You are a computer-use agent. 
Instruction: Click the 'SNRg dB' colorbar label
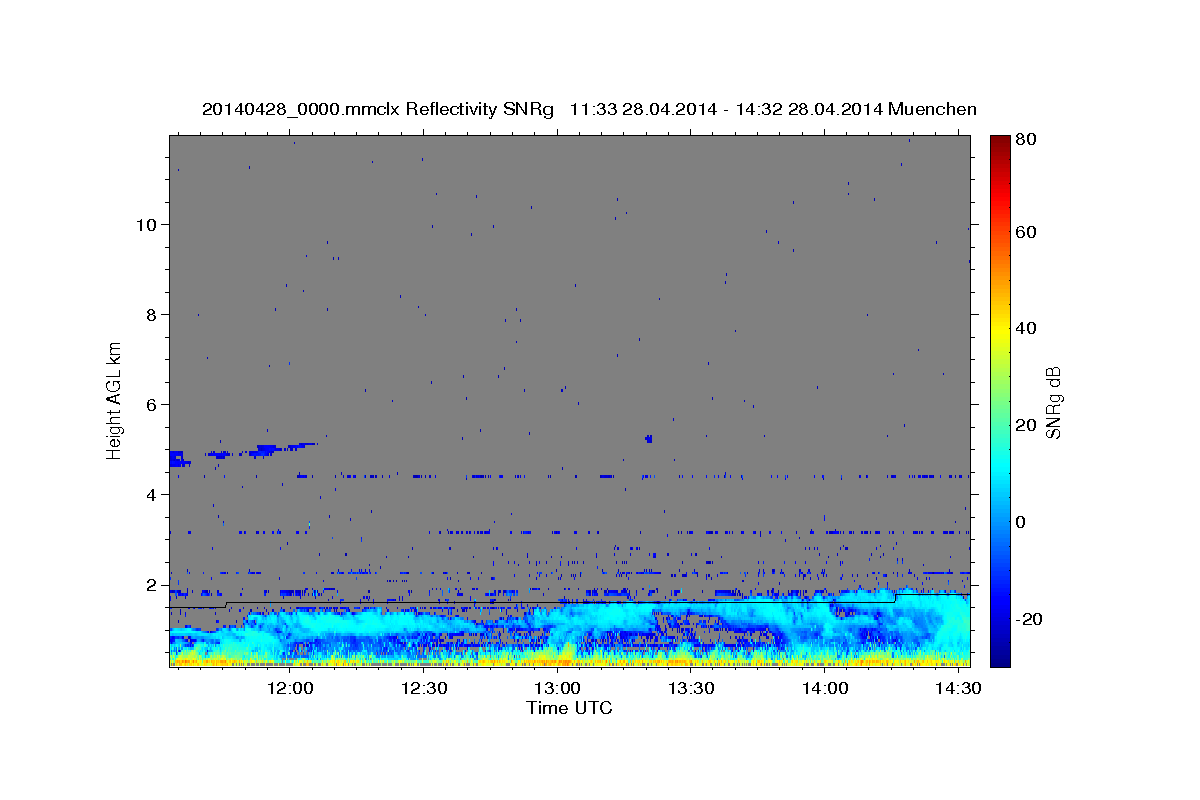point(1053,403)
